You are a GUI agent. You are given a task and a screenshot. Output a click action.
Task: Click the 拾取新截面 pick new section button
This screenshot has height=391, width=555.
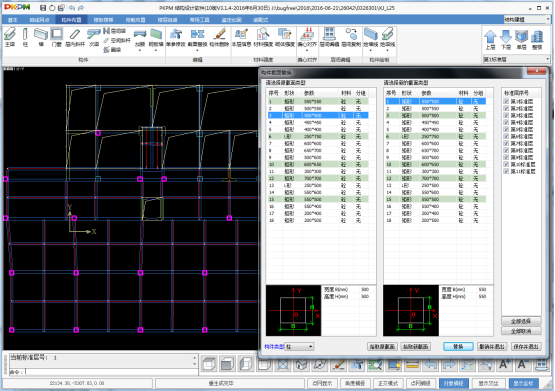pyautogui.click(x=416, y=347)
